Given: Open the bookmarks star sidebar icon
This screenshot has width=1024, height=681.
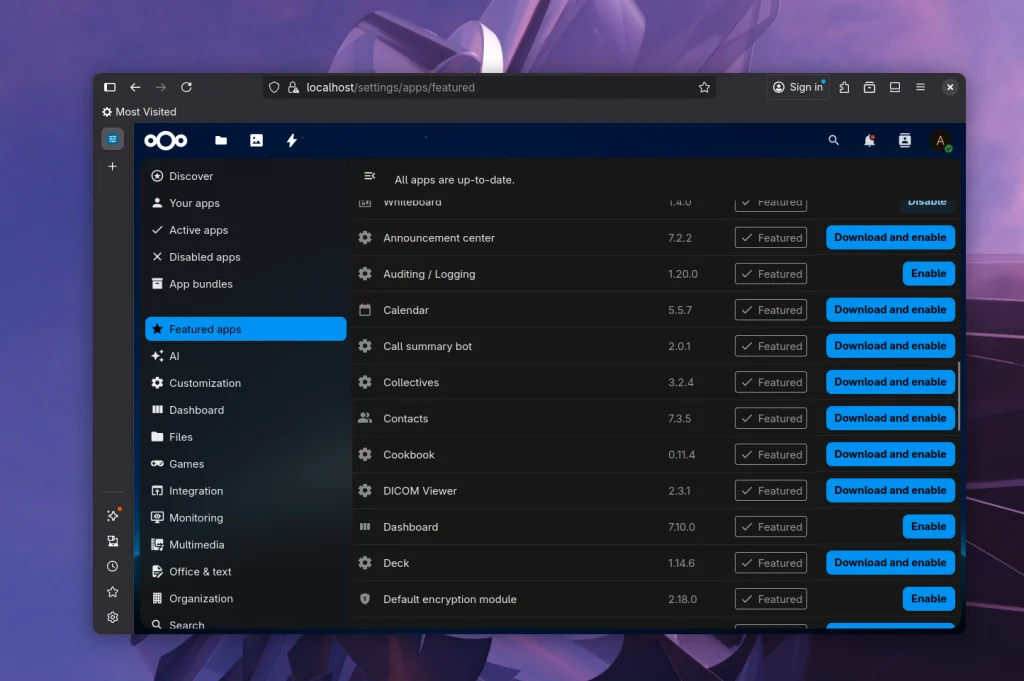Looking at the screenshot, I should pos(112,592).
